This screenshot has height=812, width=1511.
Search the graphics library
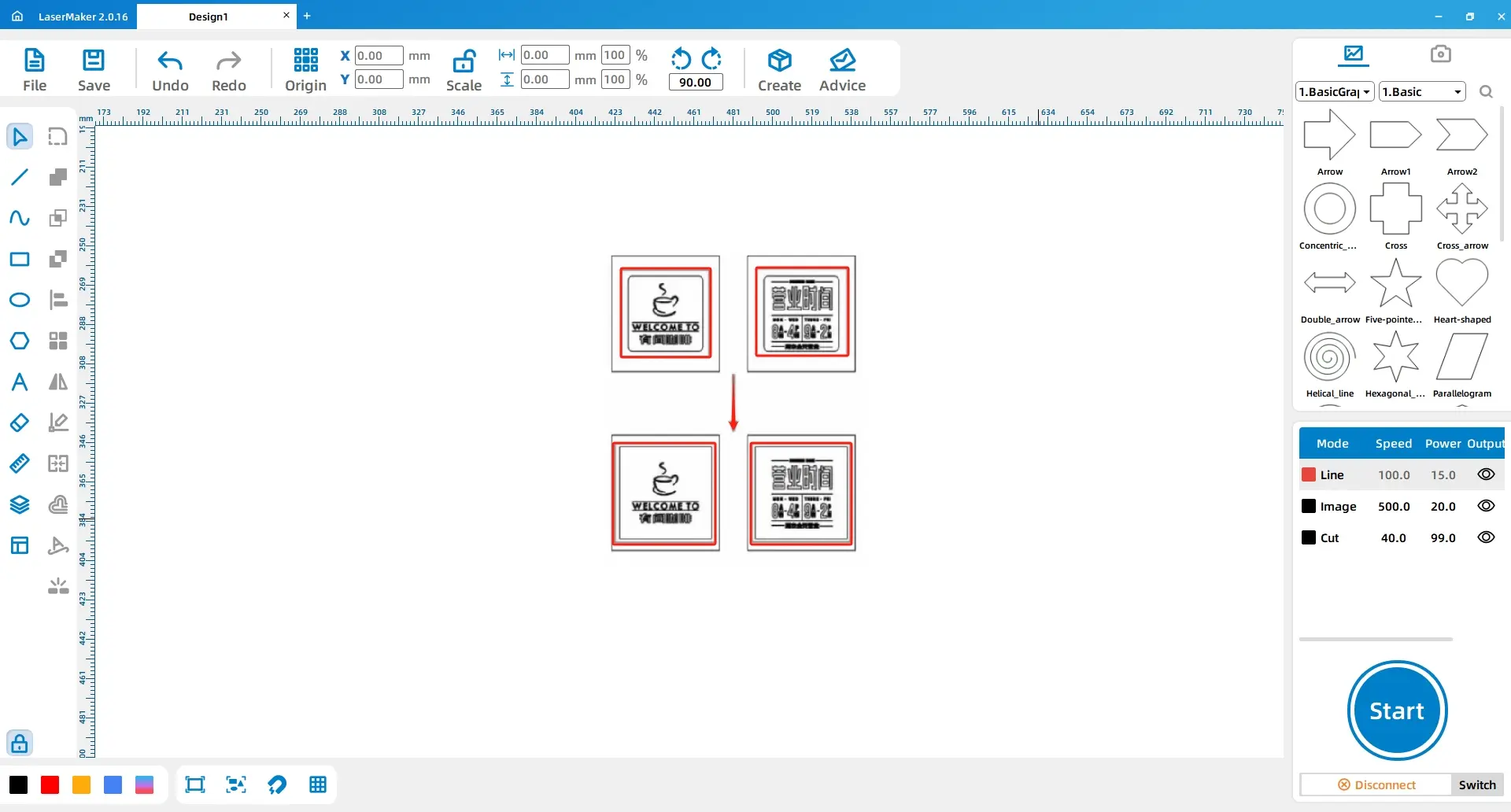point(1486,92)
